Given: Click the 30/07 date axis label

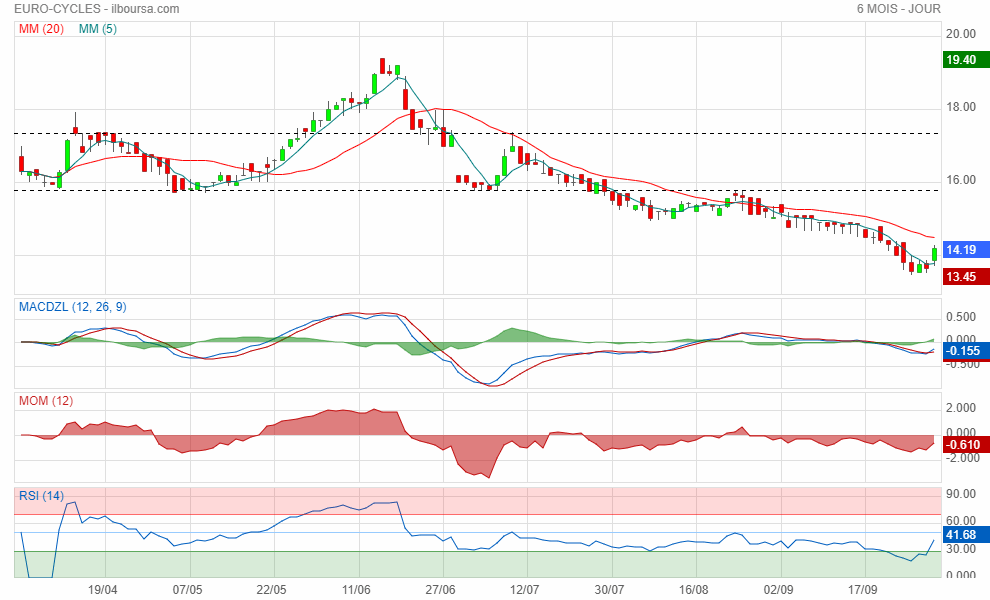Looking at the screenshot, I should 609,589.
